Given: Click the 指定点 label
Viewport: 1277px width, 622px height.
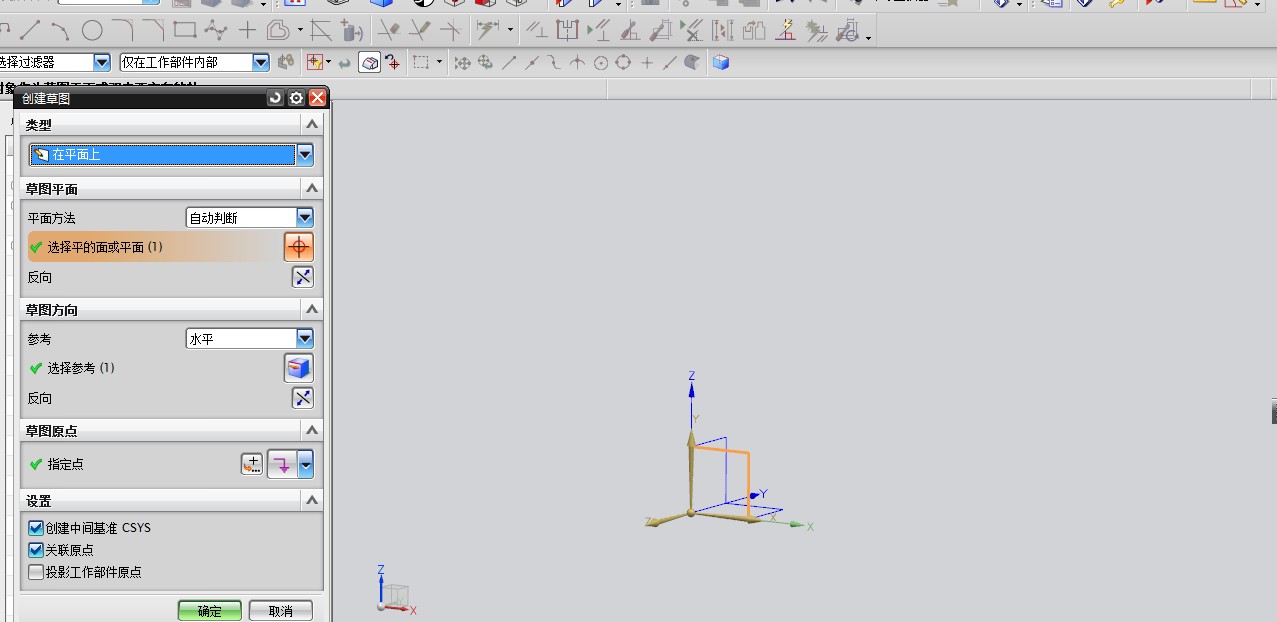Looking at the screenshot, I should [x=65, y=465].
